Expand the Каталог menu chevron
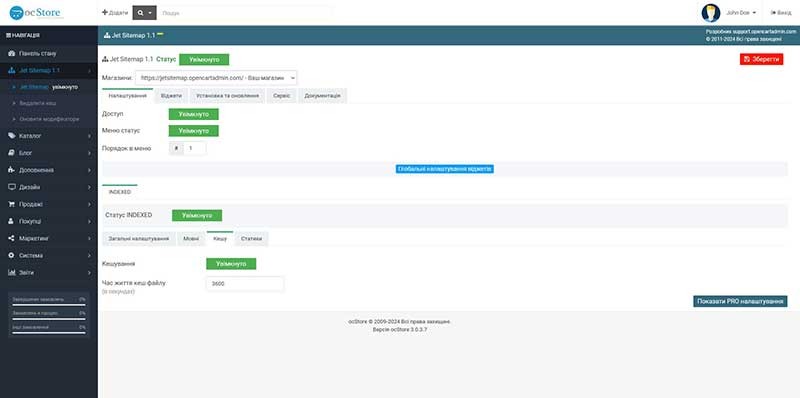 pyautogui.click(x=89, y=136)
